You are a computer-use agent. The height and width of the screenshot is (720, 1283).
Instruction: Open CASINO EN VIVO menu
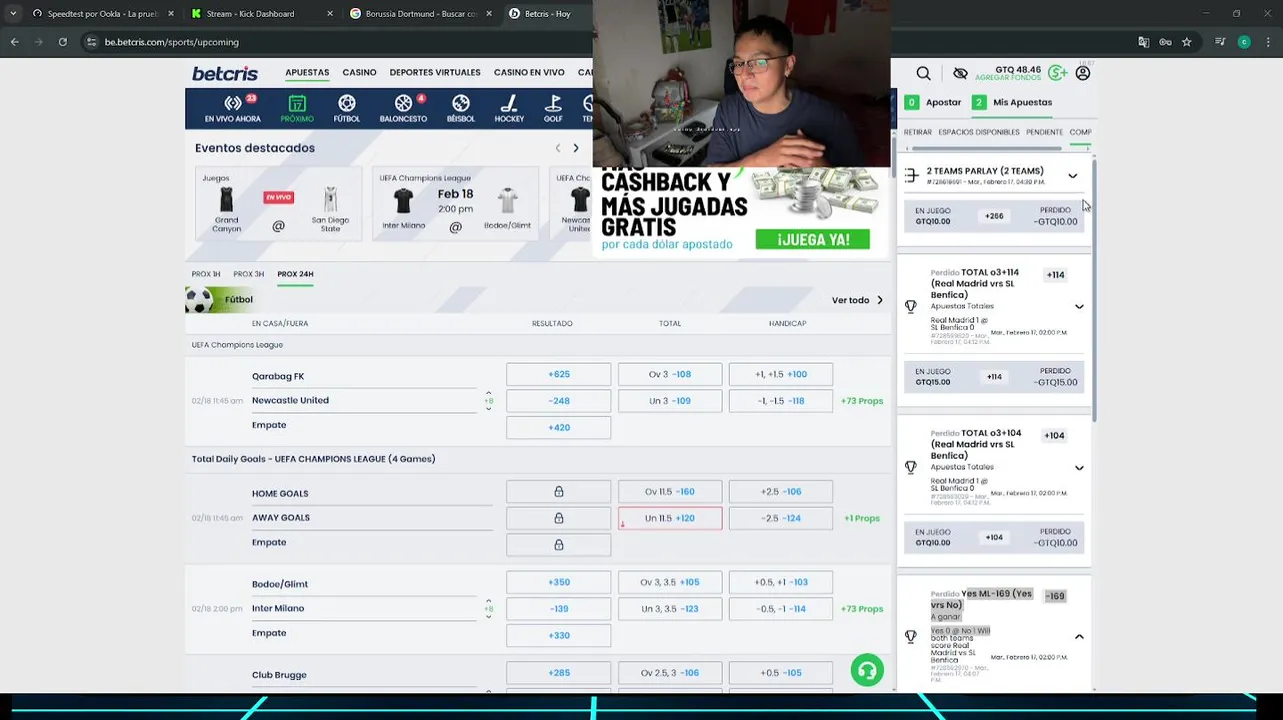(x=529, y=73)
